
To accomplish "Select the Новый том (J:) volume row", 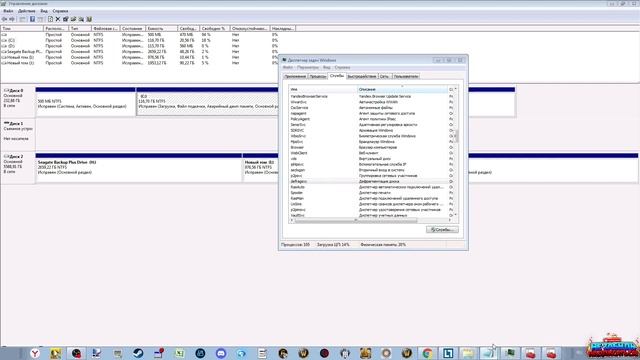I will tap(147, 63).
